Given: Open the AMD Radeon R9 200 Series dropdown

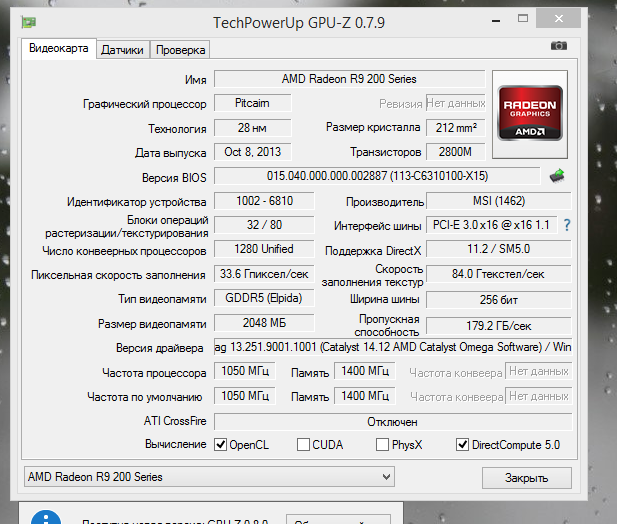Looking at the screenshot, I should click(x=209, y=477).
